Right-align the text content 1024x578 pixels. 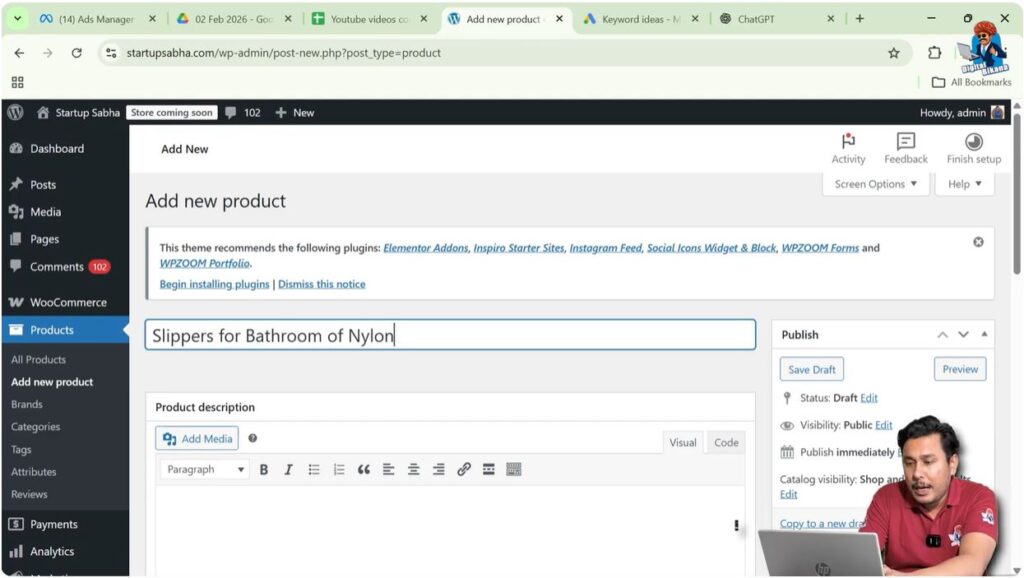(439, 469)
